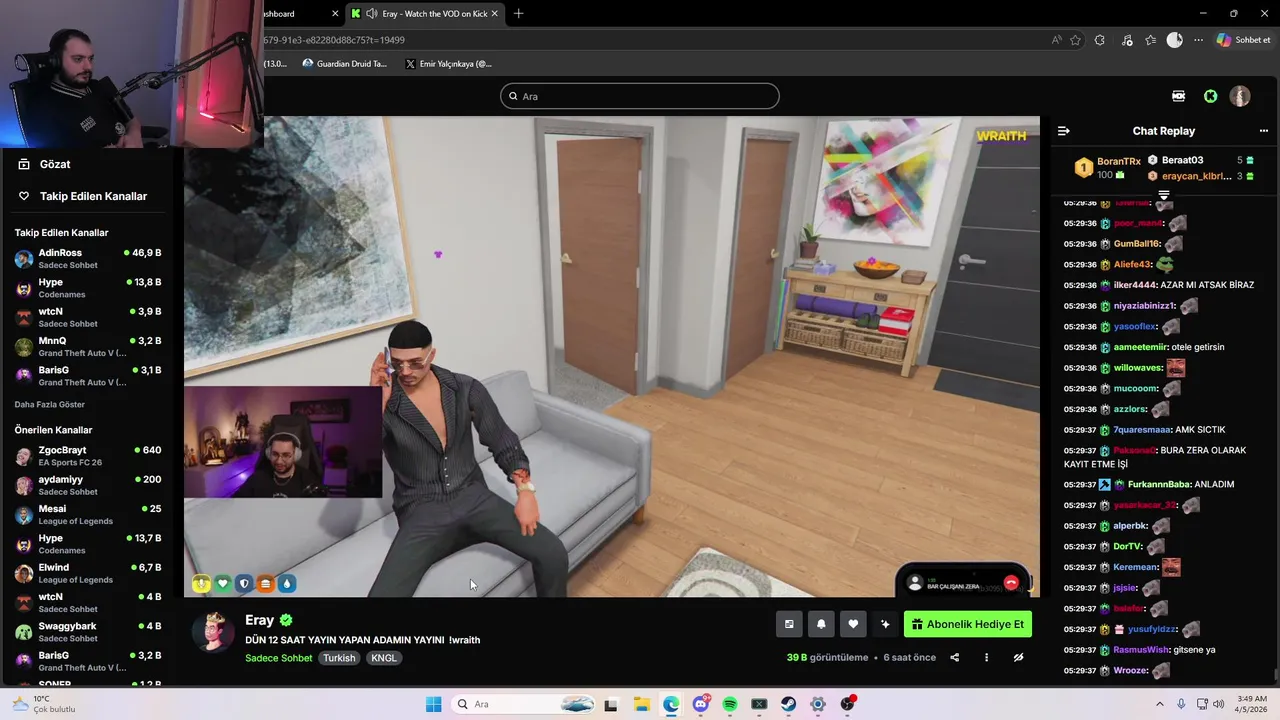
Task: Click Eray streamer avatar below video
Action: coord(213,632)
